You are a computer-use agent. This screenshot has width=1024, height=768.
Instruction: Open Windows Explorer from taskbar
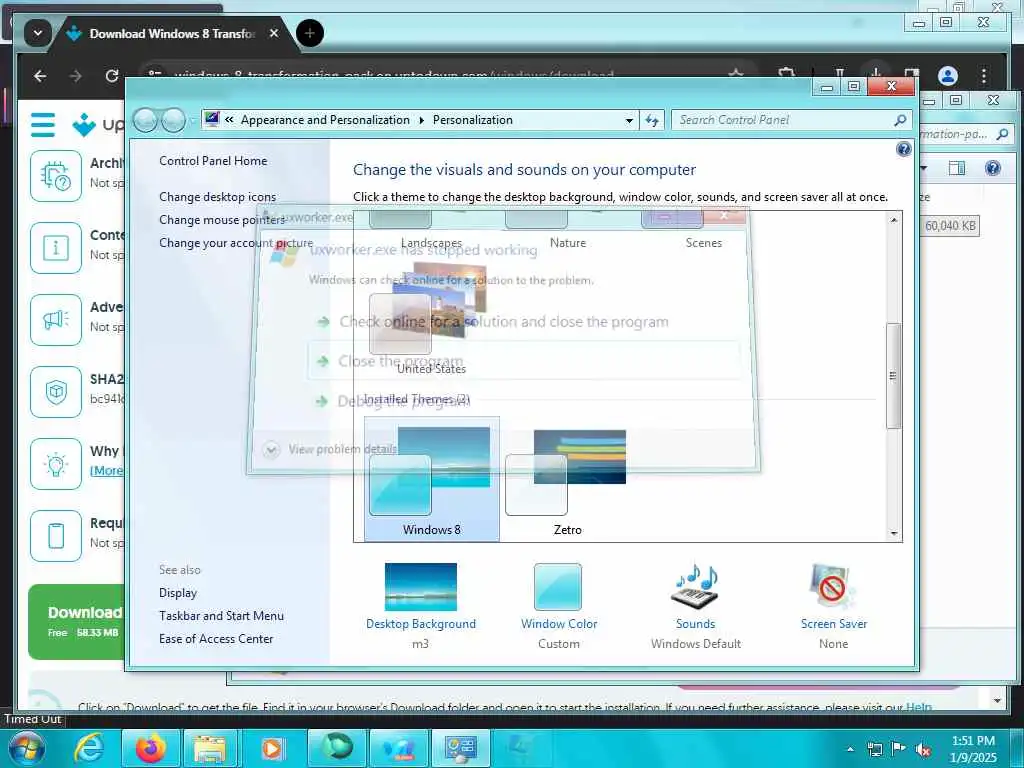point(209,748)
